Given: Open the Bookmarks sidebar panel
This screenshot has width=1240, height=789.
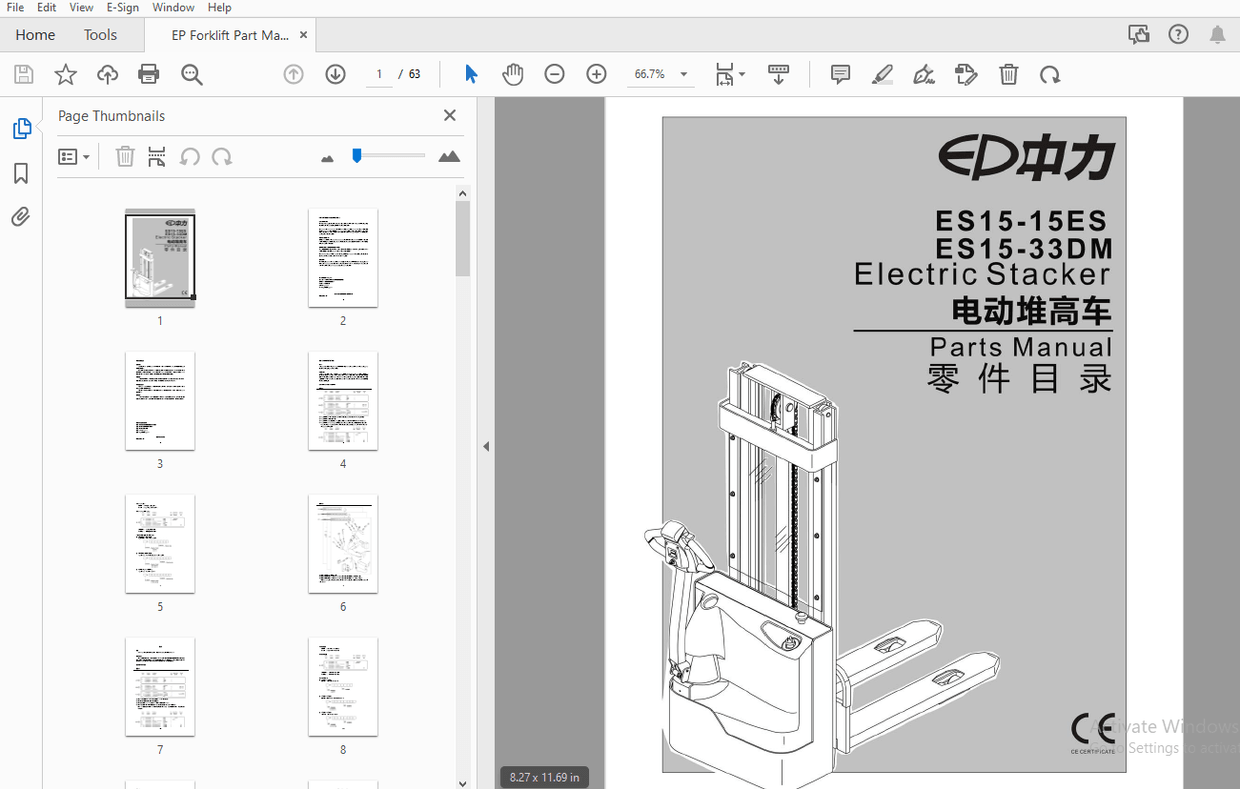Looking at the screenshot, I should [21, 173].
